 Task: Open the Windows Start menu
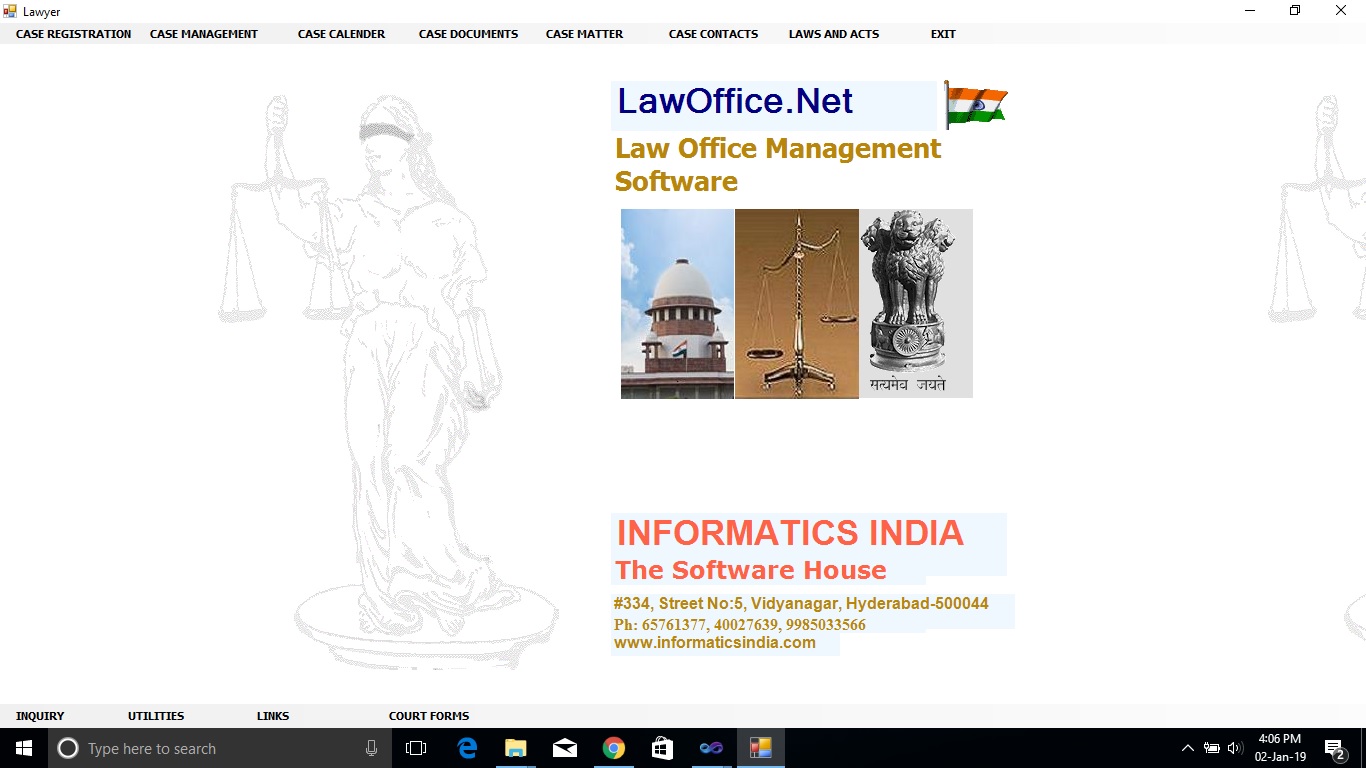tap(24, 748)
